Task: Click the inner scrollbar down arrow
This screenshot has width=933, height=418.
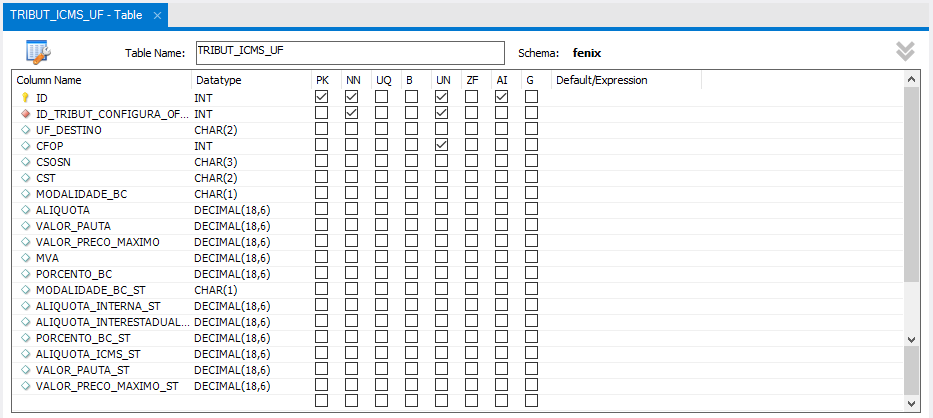Action: [x=911, y=339]
